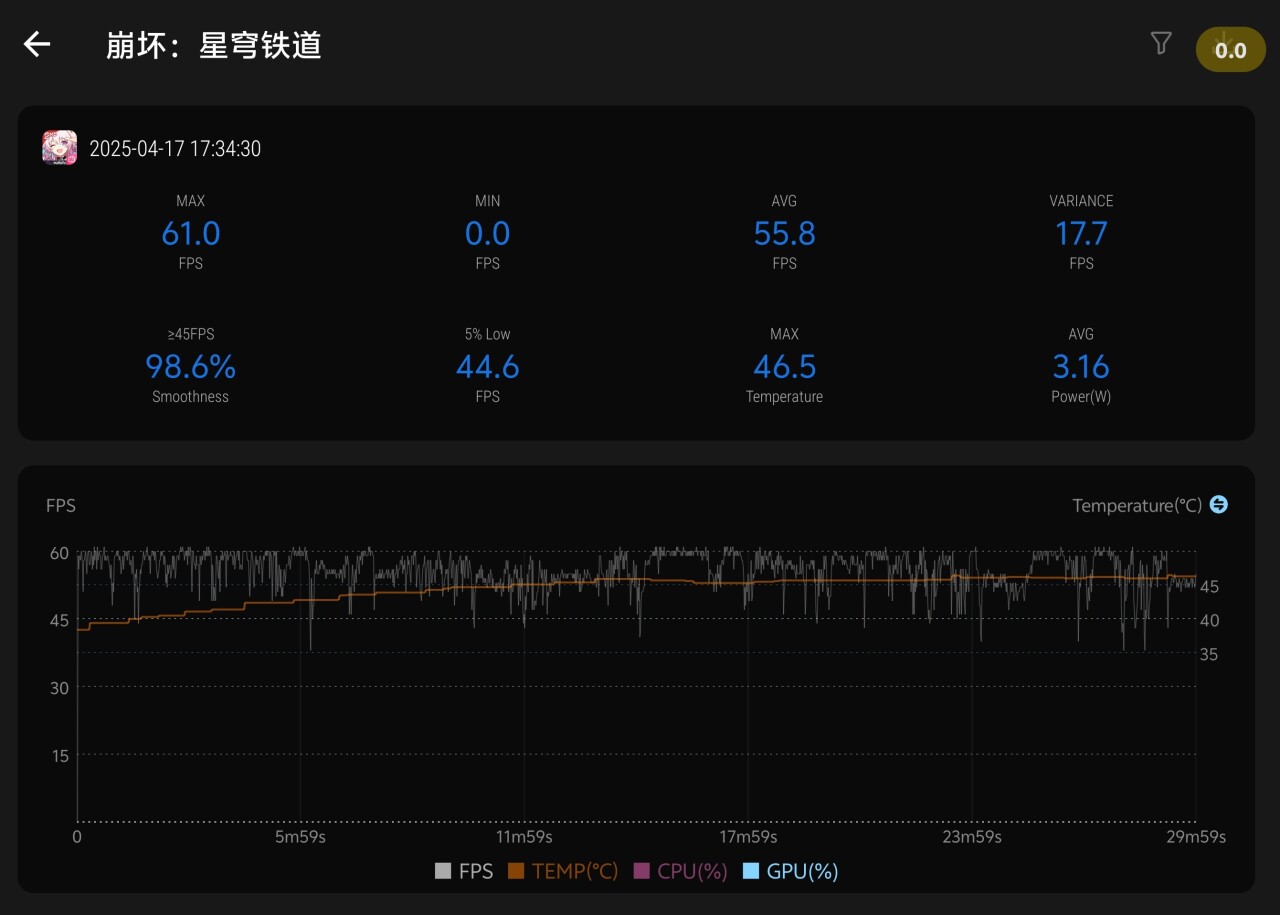This screenshot has width=1280, height=915.
Task: Toggle the TEMP(°C) legend series
Action: [x=563, y=871]
